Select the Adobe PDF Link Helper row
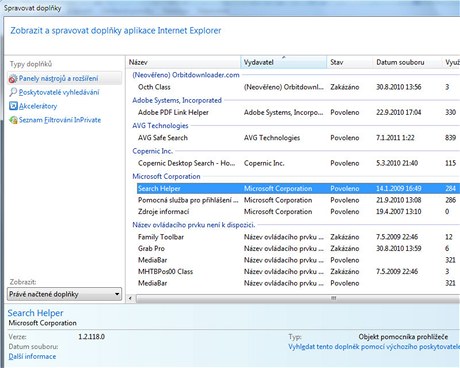This screenshot has width=460, height=368. pyautogui.click(x=298, y=113)
